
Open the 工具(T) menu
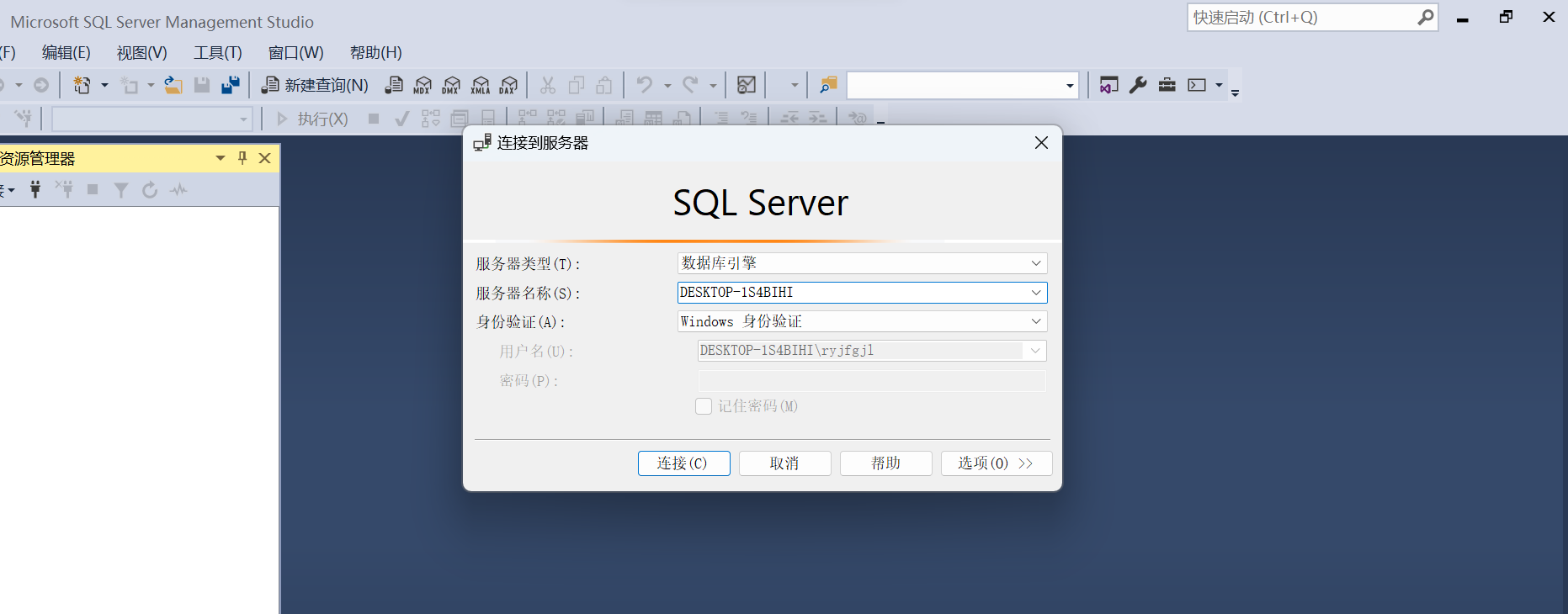click(218, 52)
